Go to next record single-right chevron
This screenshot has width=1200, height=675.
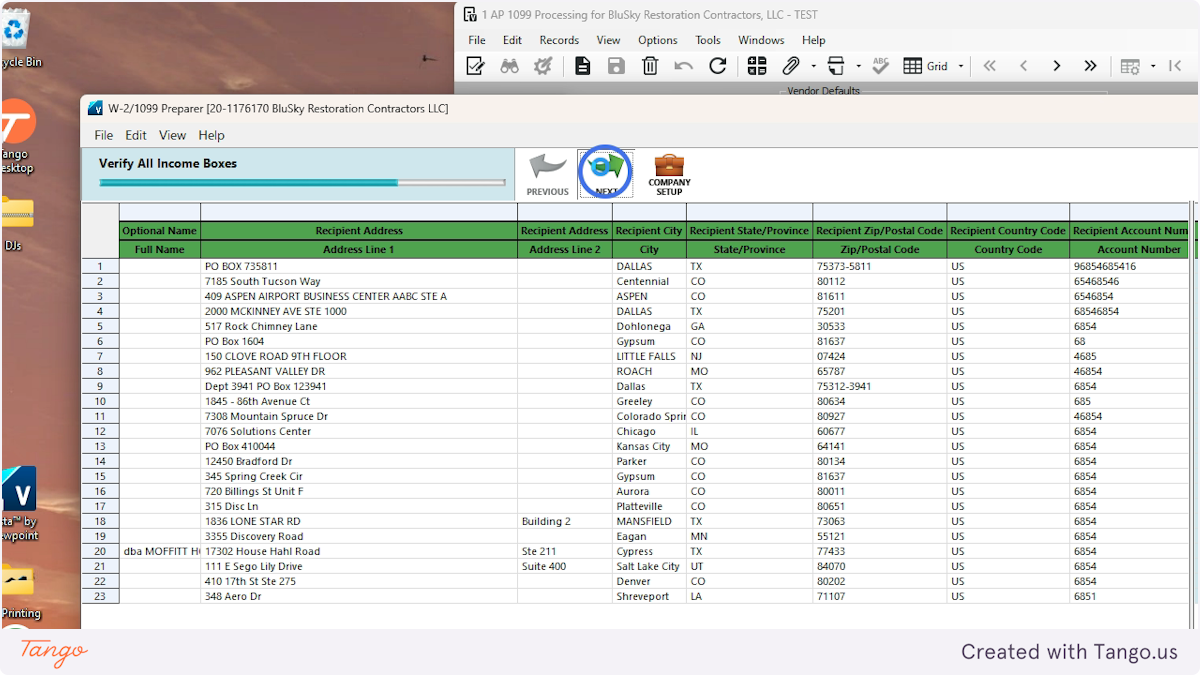click(1056, 66)
